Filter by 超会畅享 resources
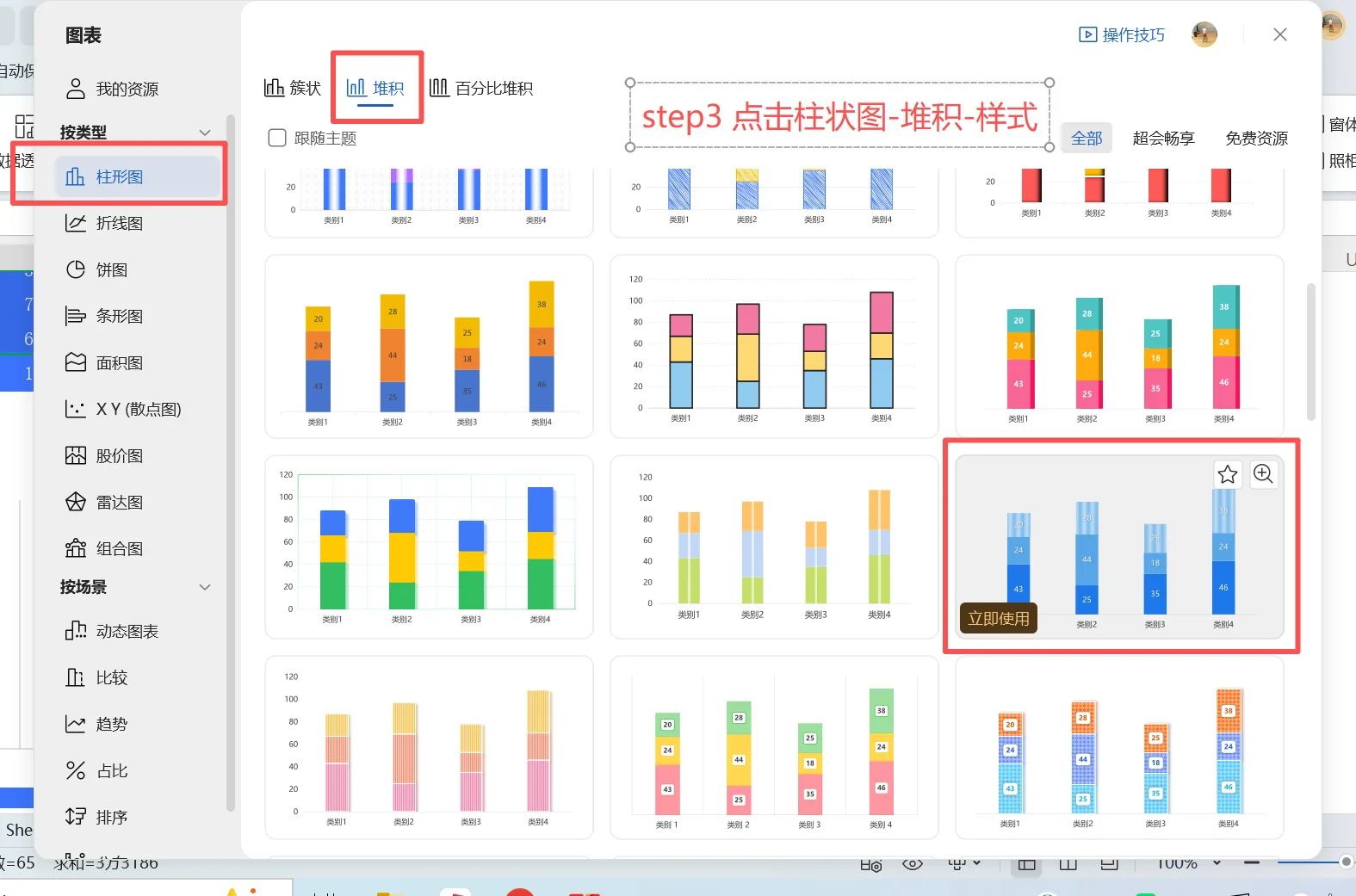 coord(1163,138)
